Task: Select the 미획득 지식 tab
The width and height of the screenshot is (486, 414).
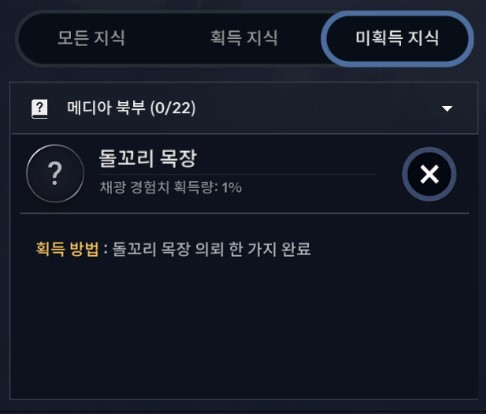Action: pyautogui.click(x=397, y=38)
